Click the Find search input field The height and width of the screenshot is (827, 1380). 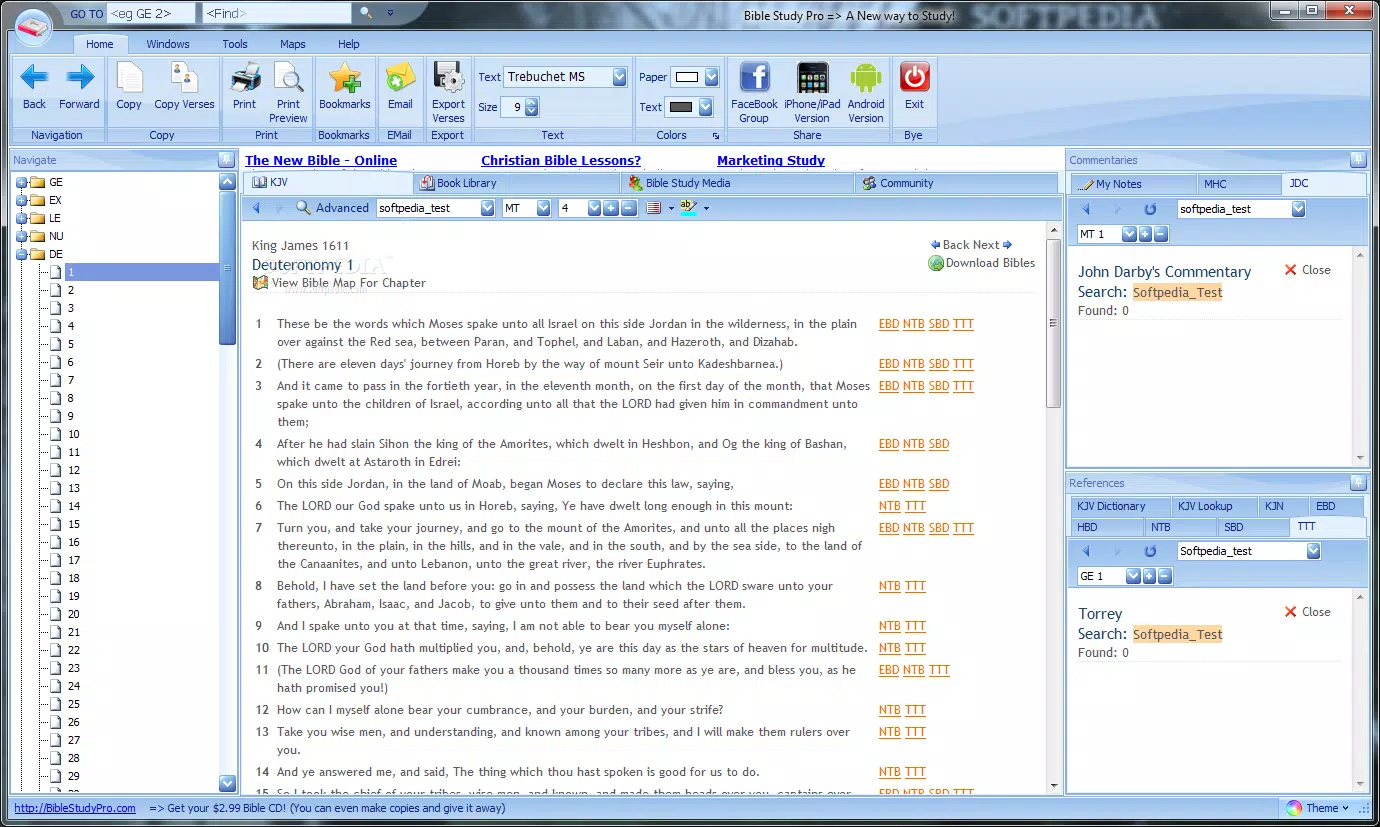point(276,14)
